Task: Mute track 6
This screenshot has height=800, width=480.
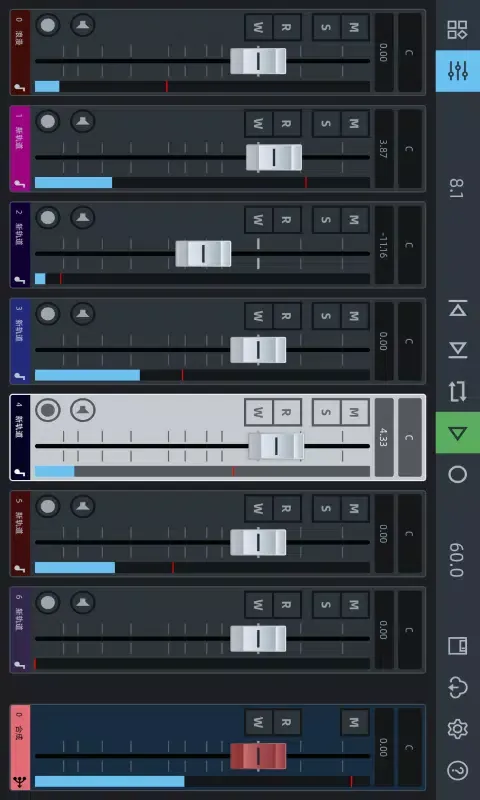Action: coord(355,605)
